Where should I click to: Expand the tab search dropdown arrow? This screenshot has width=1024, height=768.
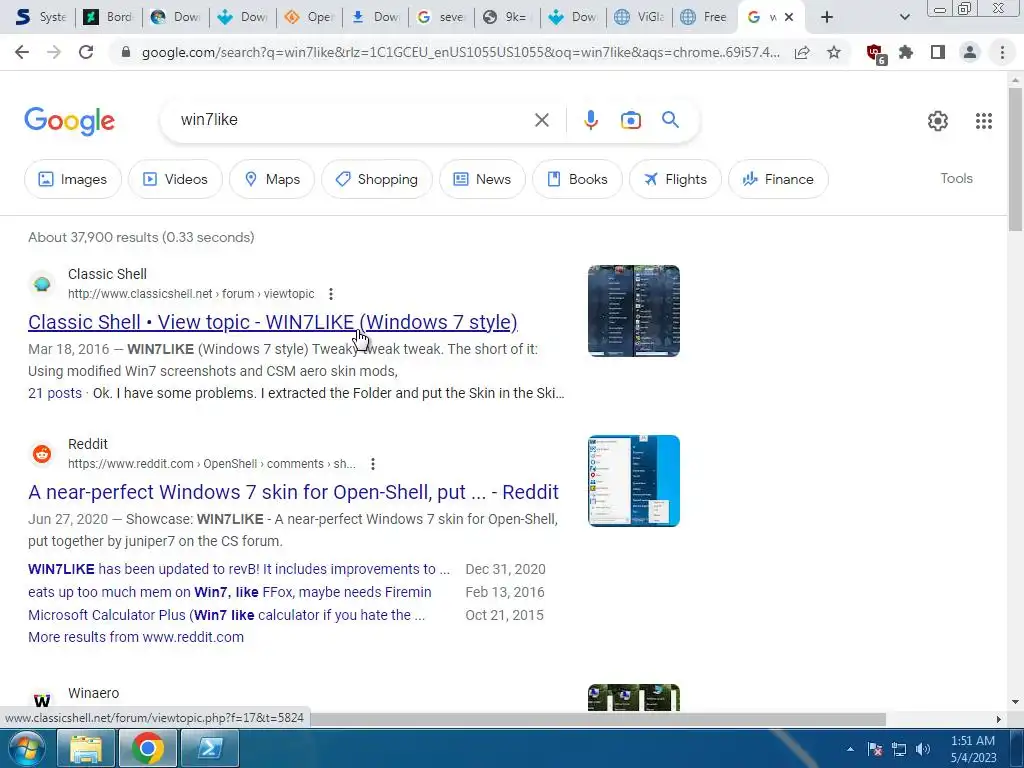[x=904, y=17]
